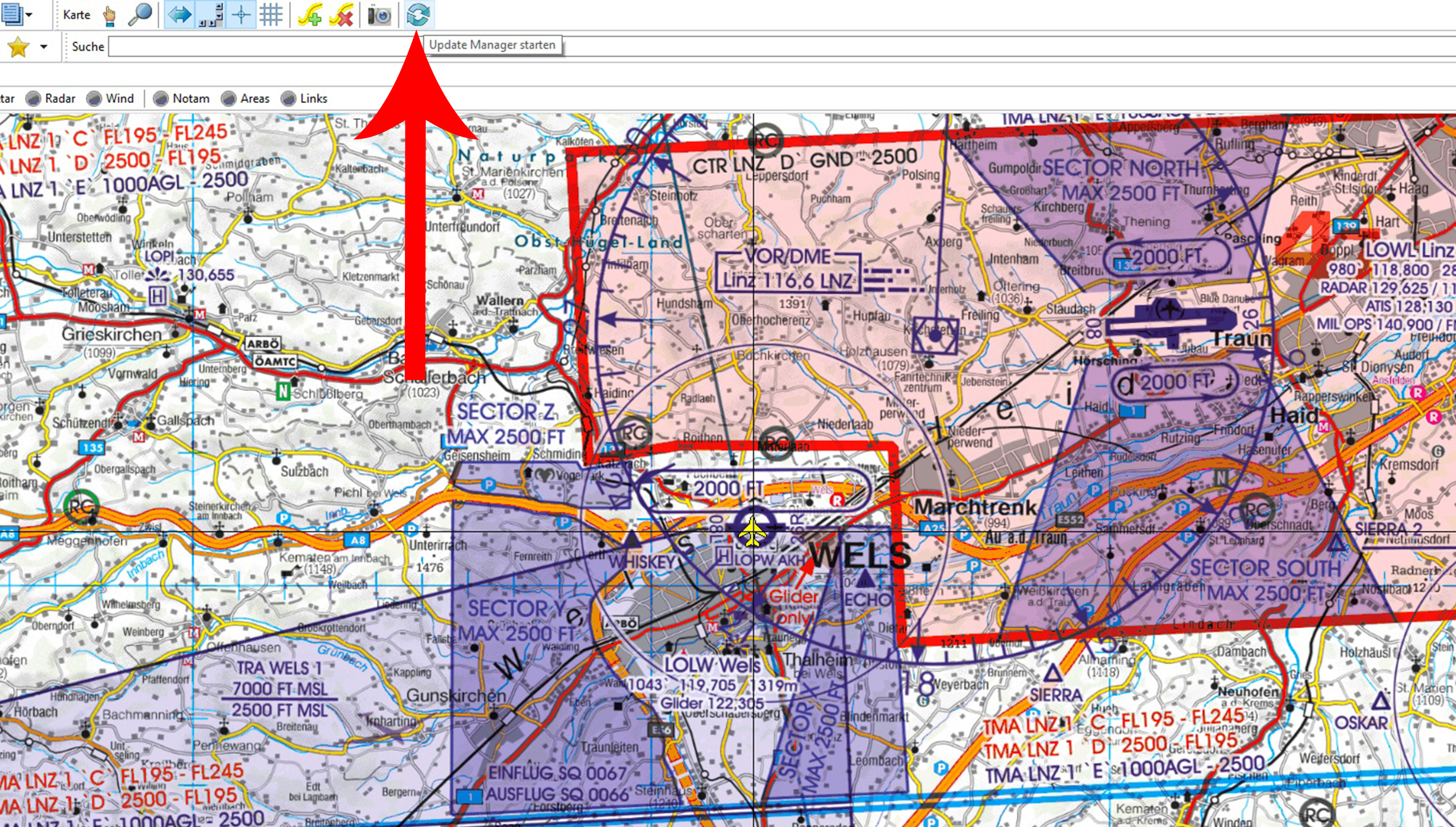Delete route with red X icon
Viewport: 1456px width, 827px height.
[341, 15]
